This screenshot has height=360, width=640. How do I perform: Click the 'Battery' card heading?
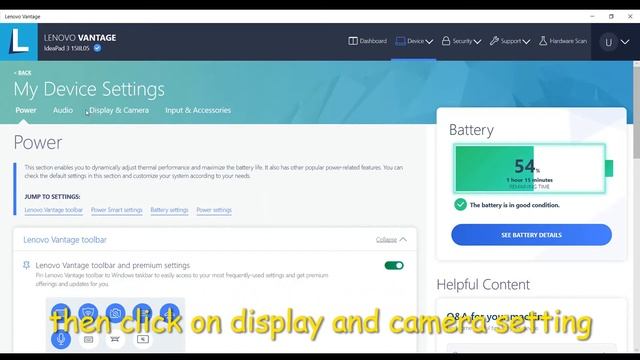click(x=471, y=130)
